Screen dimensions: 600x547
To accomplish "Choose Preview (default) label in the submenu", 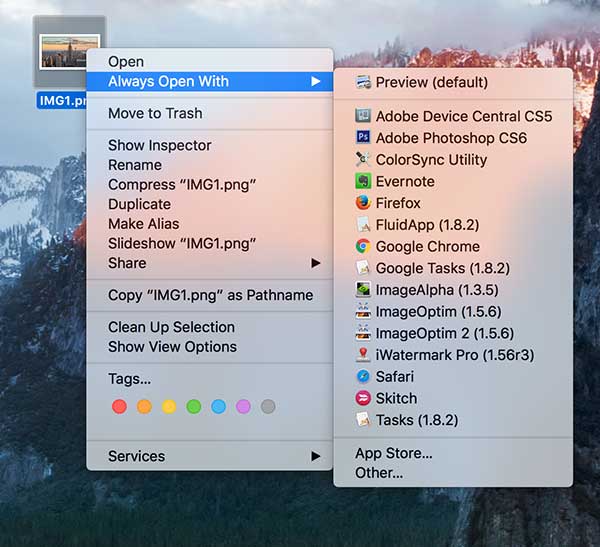I will pyautogui.click(x=432, y=82).
